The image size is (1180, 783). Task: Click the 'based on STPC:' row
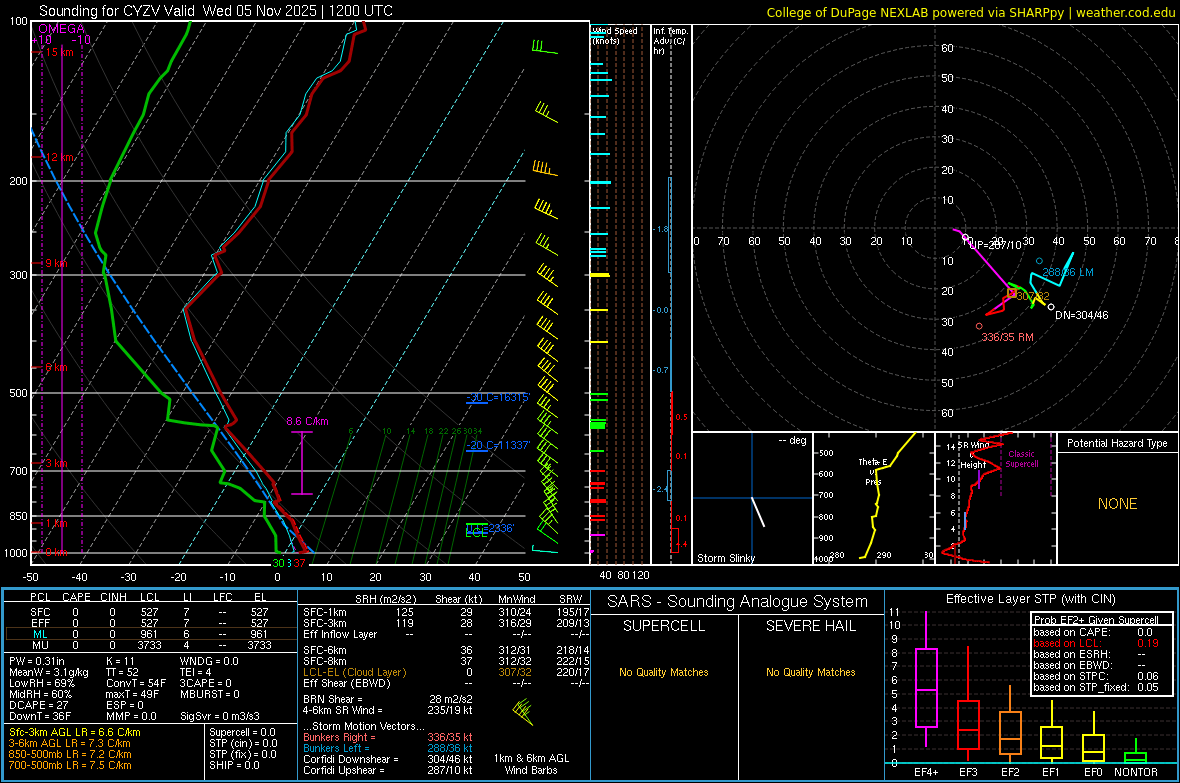[x=1096, y=676]
